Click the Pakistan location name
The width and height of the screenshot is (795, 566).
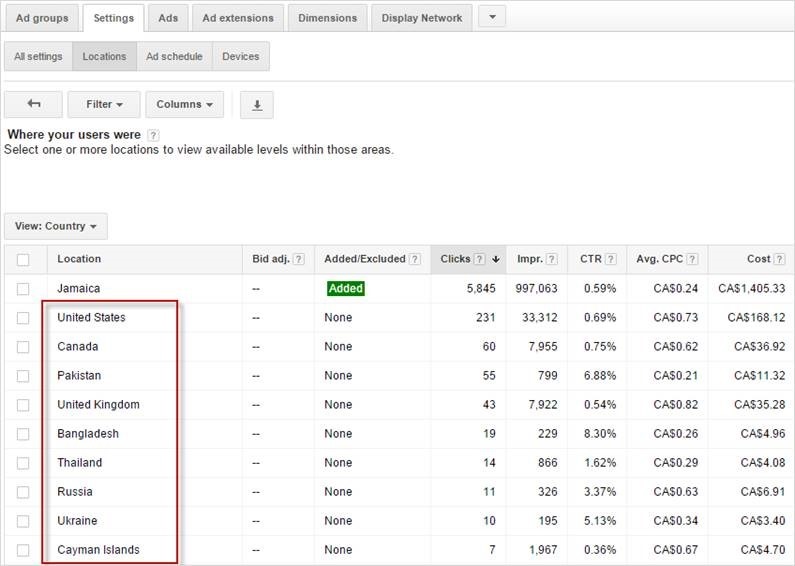pyautogui.click(x=79, y=376)
